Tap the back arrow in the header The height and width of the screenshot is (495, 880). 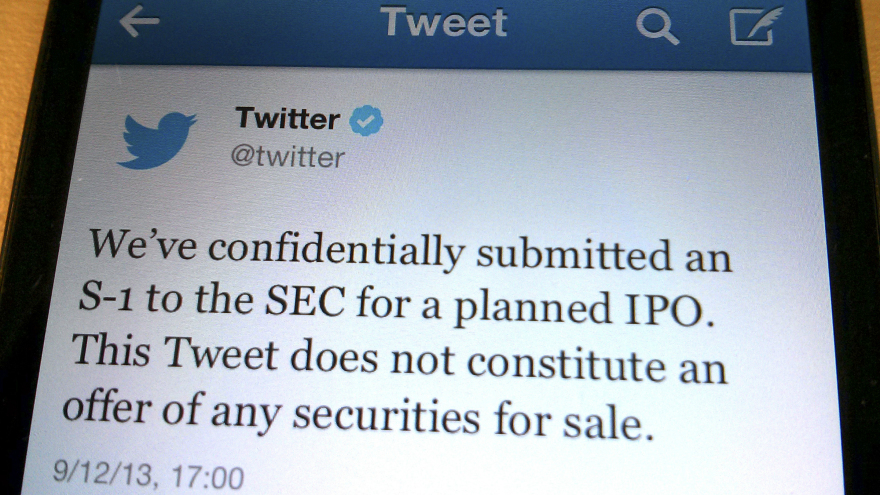click(139, 23)
